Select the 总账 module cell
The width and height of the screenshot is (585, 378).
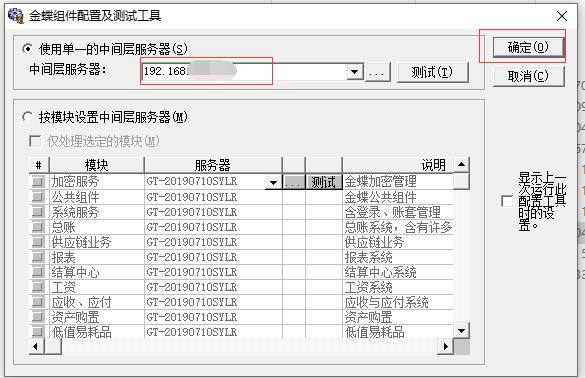click(x=97, y=227)
